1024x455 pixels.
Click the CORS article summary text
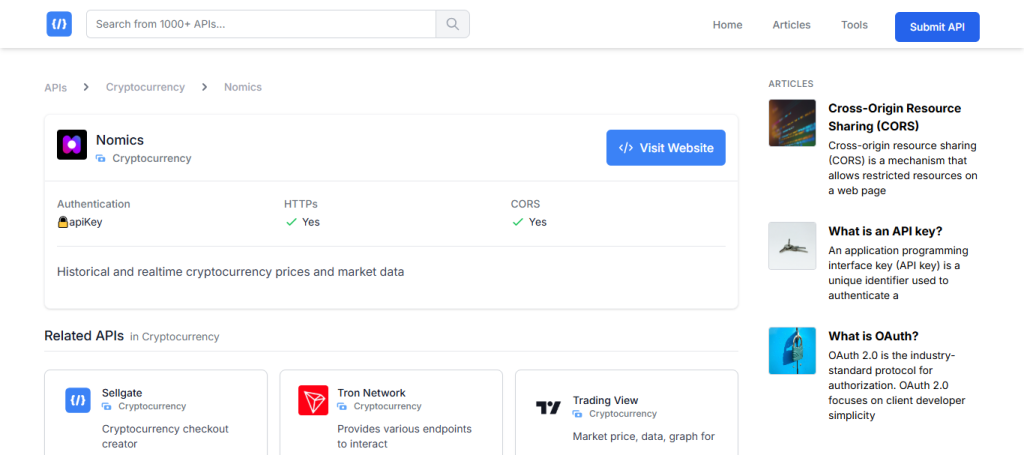903,168
